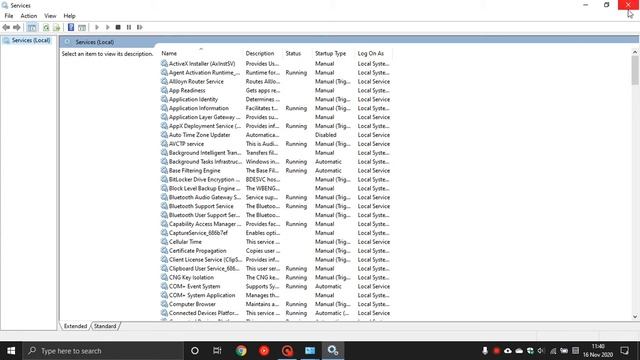Screen dimensions: 640x360
Task: Click the Properties pane toolbar icon
Action: pos(82,27)
